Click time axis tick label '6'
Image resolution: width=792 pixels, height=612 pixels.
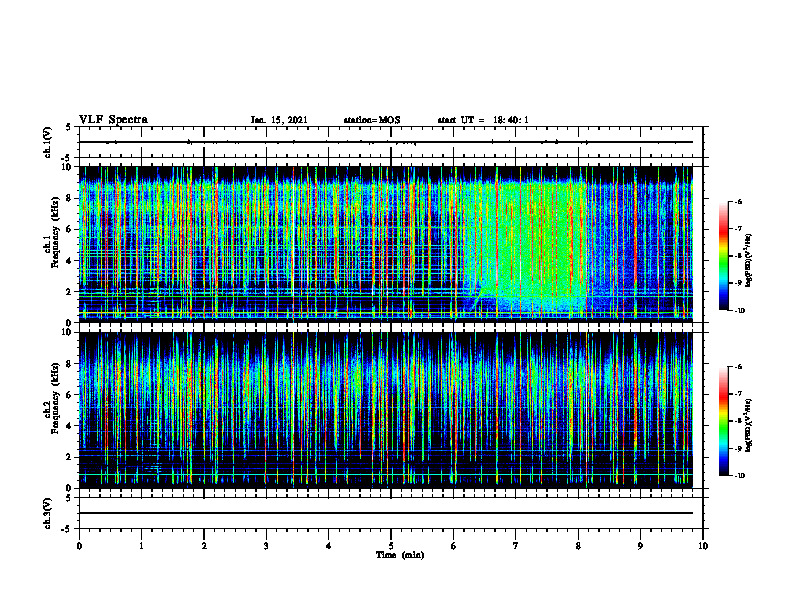point(454,546)
